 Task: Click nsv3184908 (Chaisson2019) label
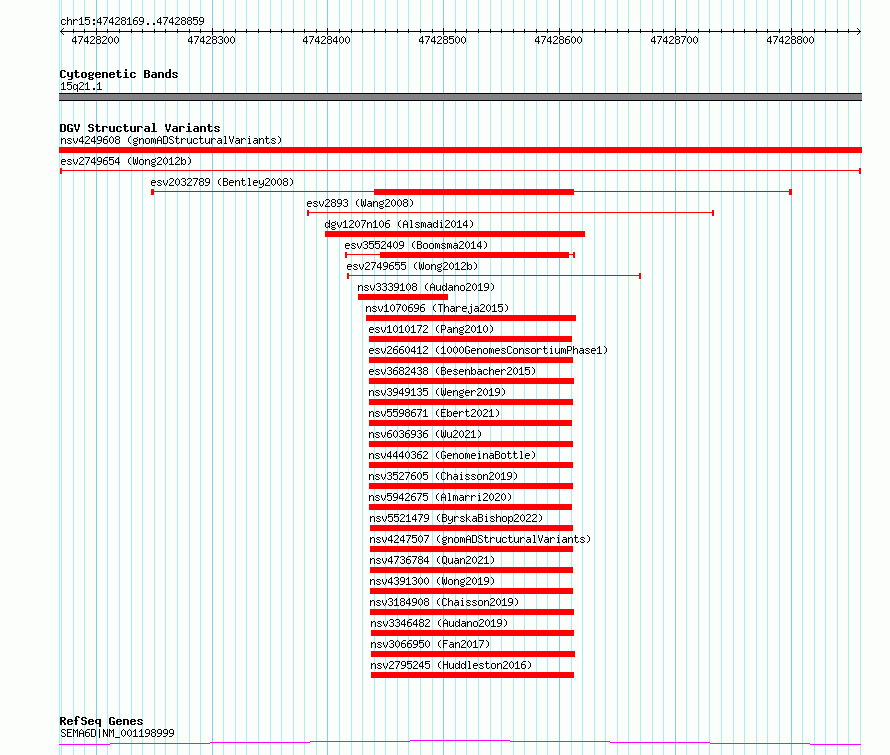click(x=444, y=602)
